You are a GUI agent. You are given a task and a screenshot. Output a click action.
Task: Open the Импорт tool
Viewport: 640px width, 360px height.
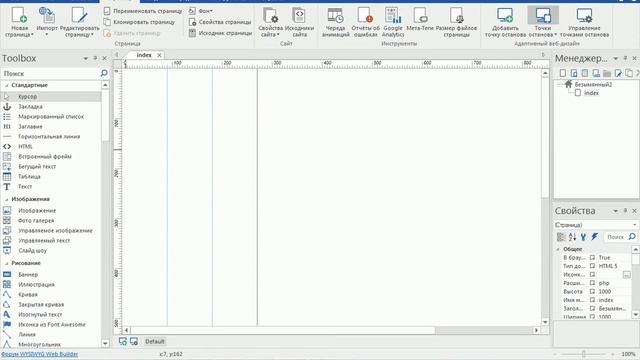click(x=47, y=22)
